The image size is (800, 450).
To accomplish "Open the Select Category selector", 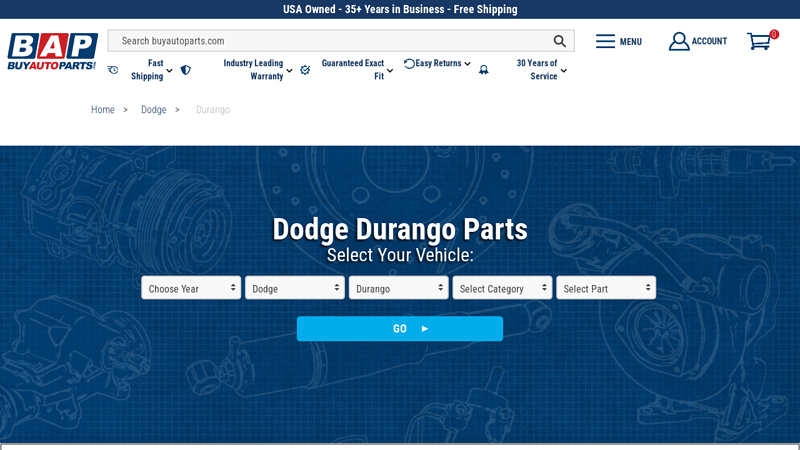I will 502,288.
